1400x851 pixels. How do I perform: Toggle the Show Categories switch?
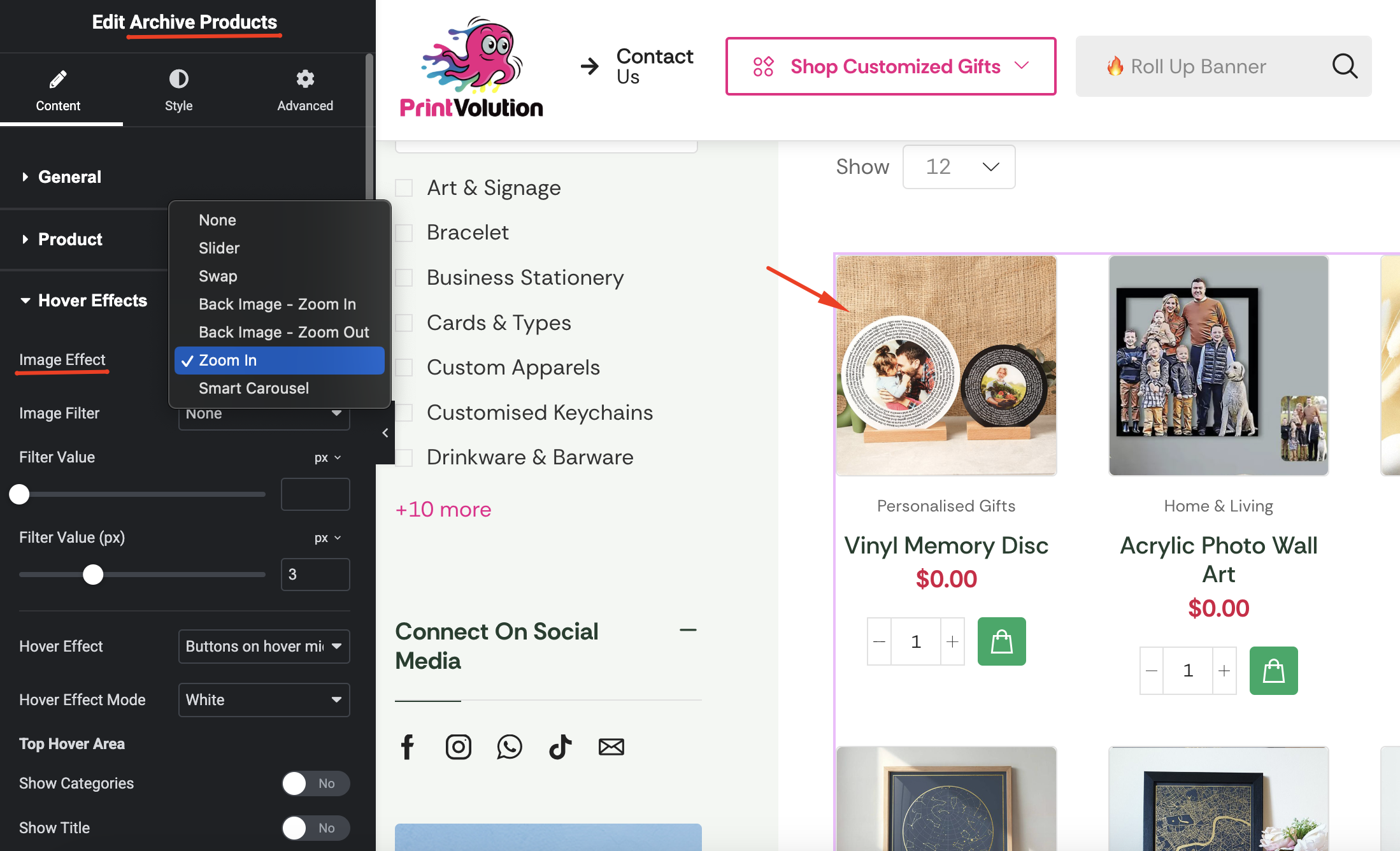point(316,783)
